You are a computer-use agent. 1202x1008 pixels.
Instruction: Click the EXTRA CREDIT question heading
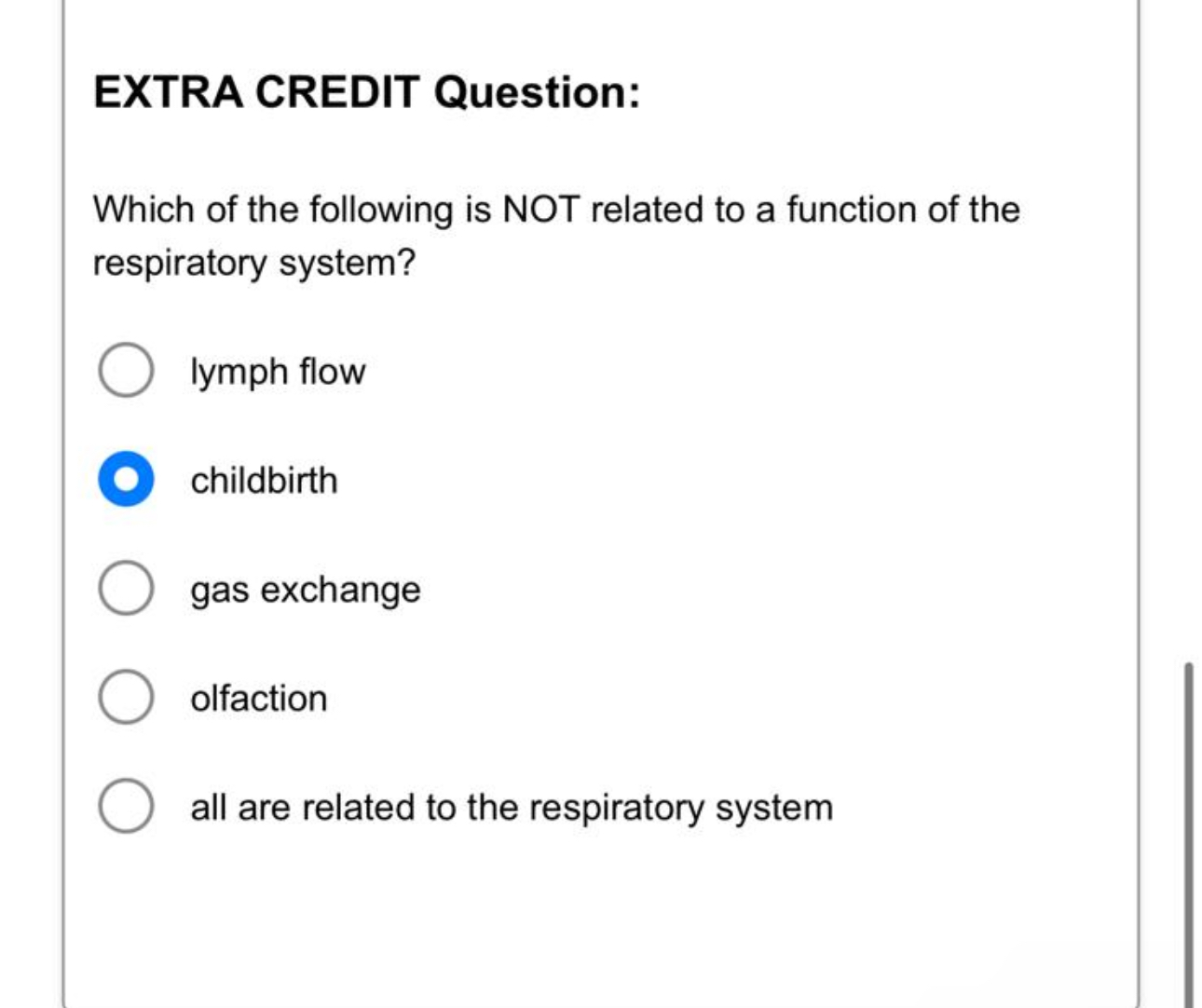point(366,90)
